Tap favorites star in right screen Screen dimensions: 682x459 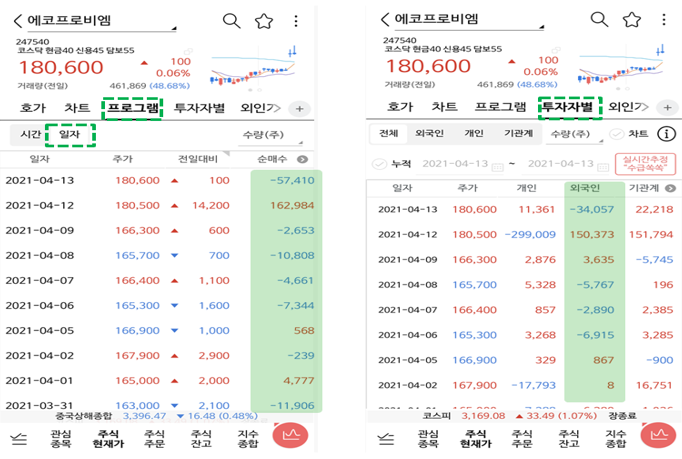[632, 20]
